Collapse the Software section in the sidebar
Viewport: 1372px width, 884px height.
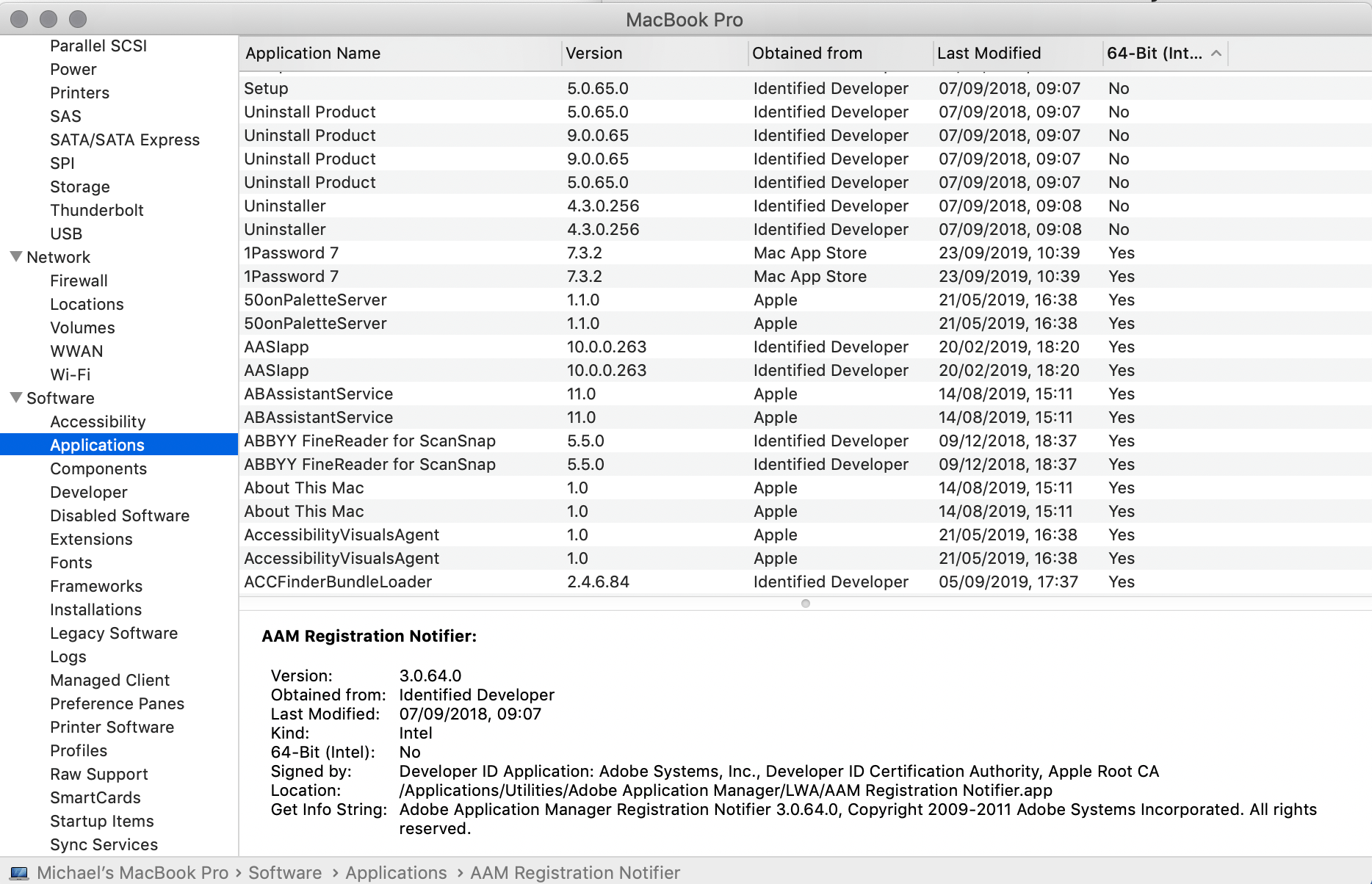tap(15, 398)
